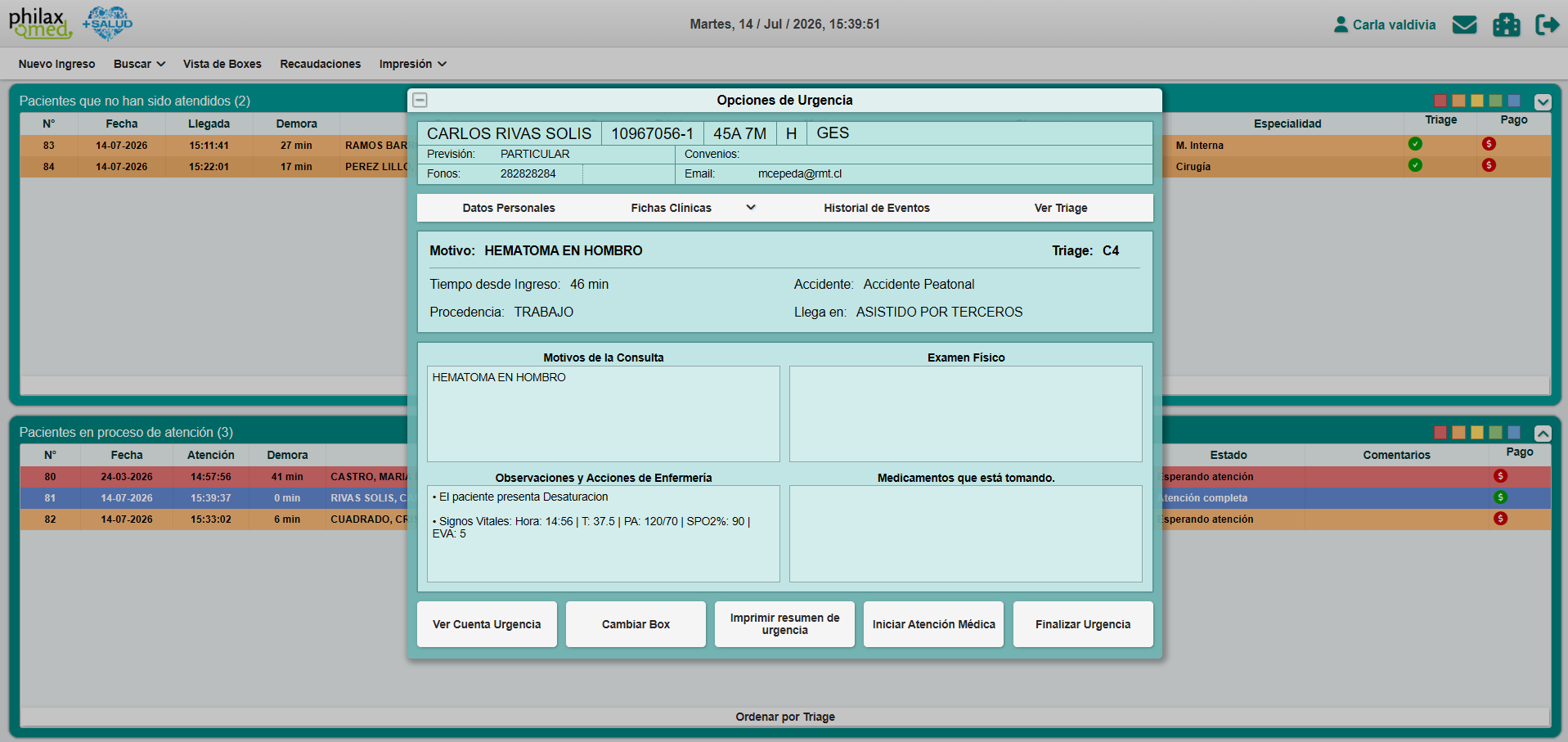Click Imprimir resumen de urgencia button
Image resolution: width=1568 pixels, height=742 pixels.
[x=784, y=624]
